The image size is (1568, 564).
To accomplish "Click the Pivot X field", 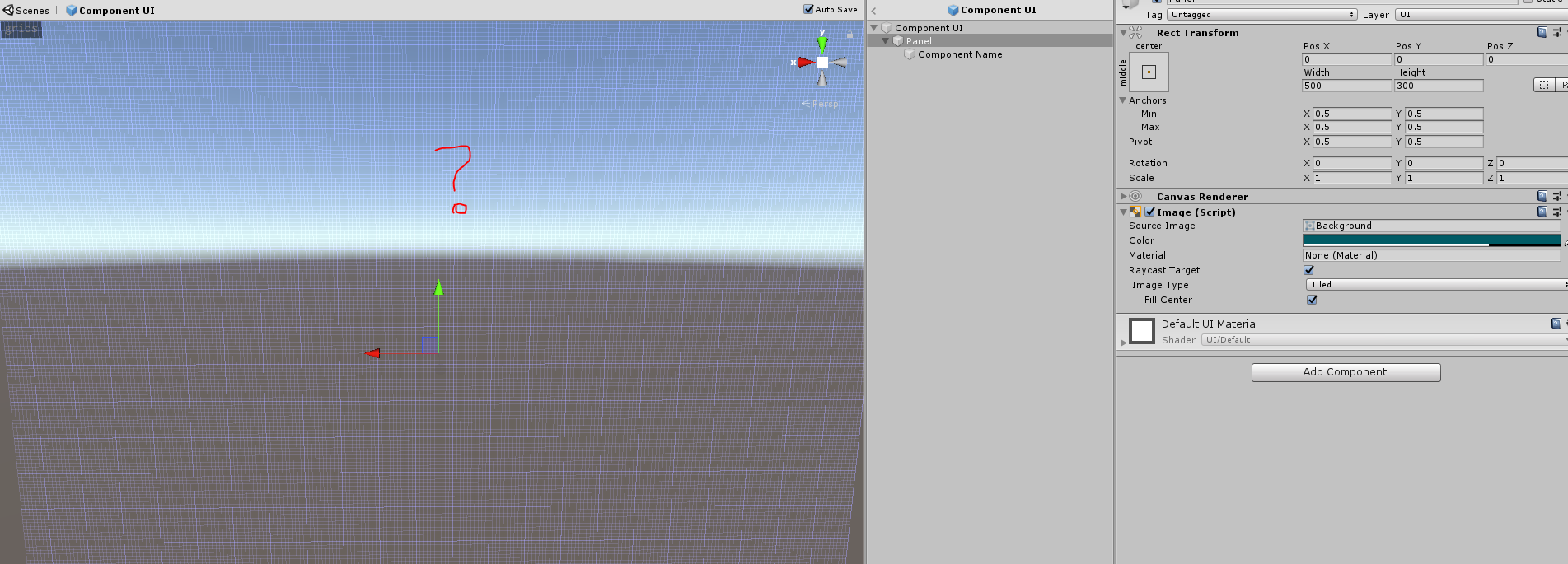I will (1352, 142).
